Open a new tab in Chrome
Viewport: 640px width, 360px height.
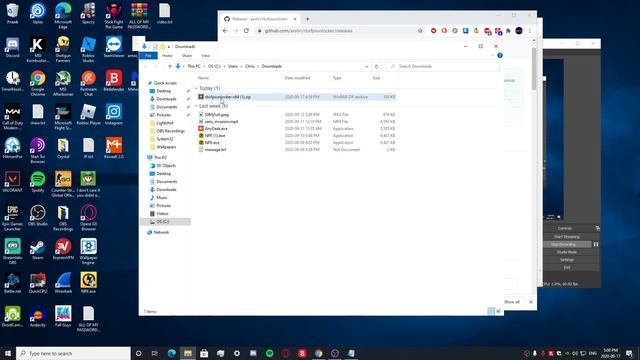tap(307, 19)
